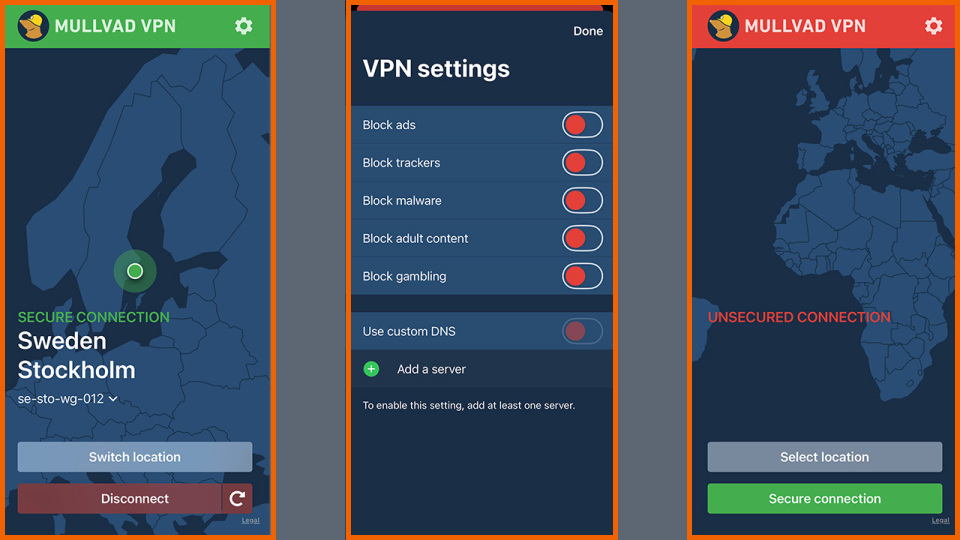Click the Mullvad mole logo in green header
This screenshot has height=540, width=960.
click(32, 26)
